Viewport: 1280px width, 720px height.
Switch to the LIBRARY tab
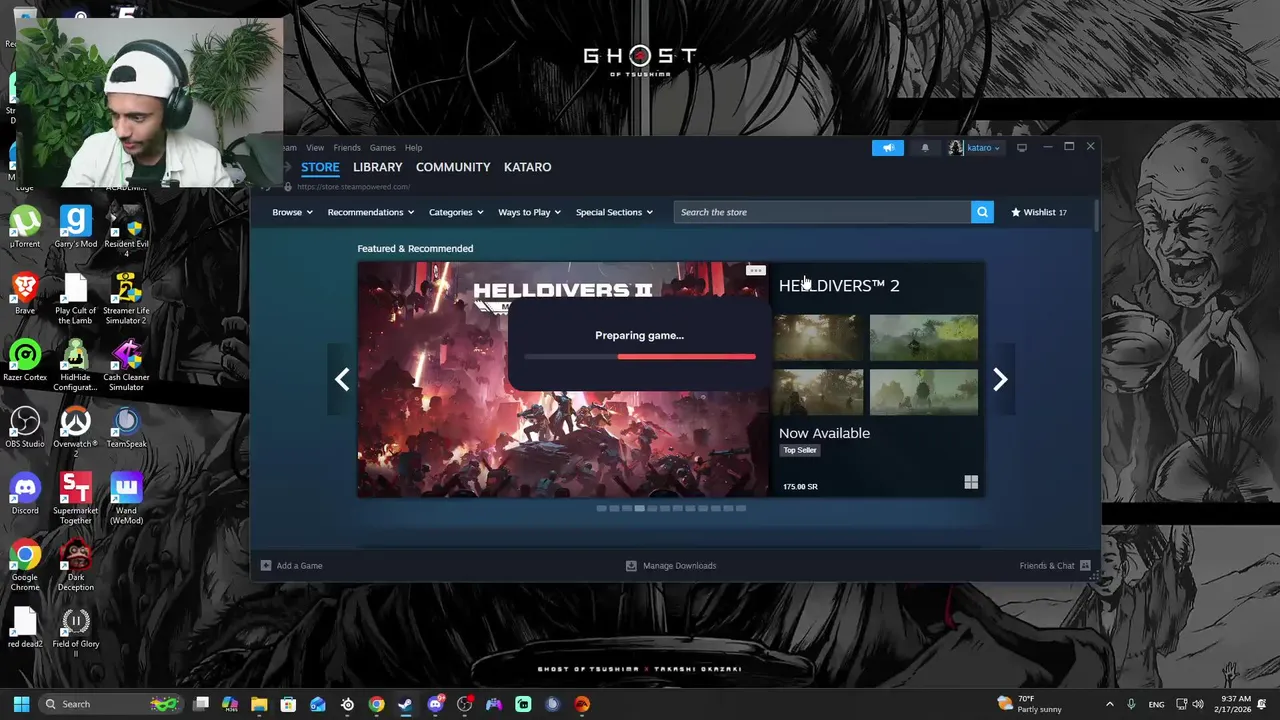pyautogui.click(x=377, y=167)
